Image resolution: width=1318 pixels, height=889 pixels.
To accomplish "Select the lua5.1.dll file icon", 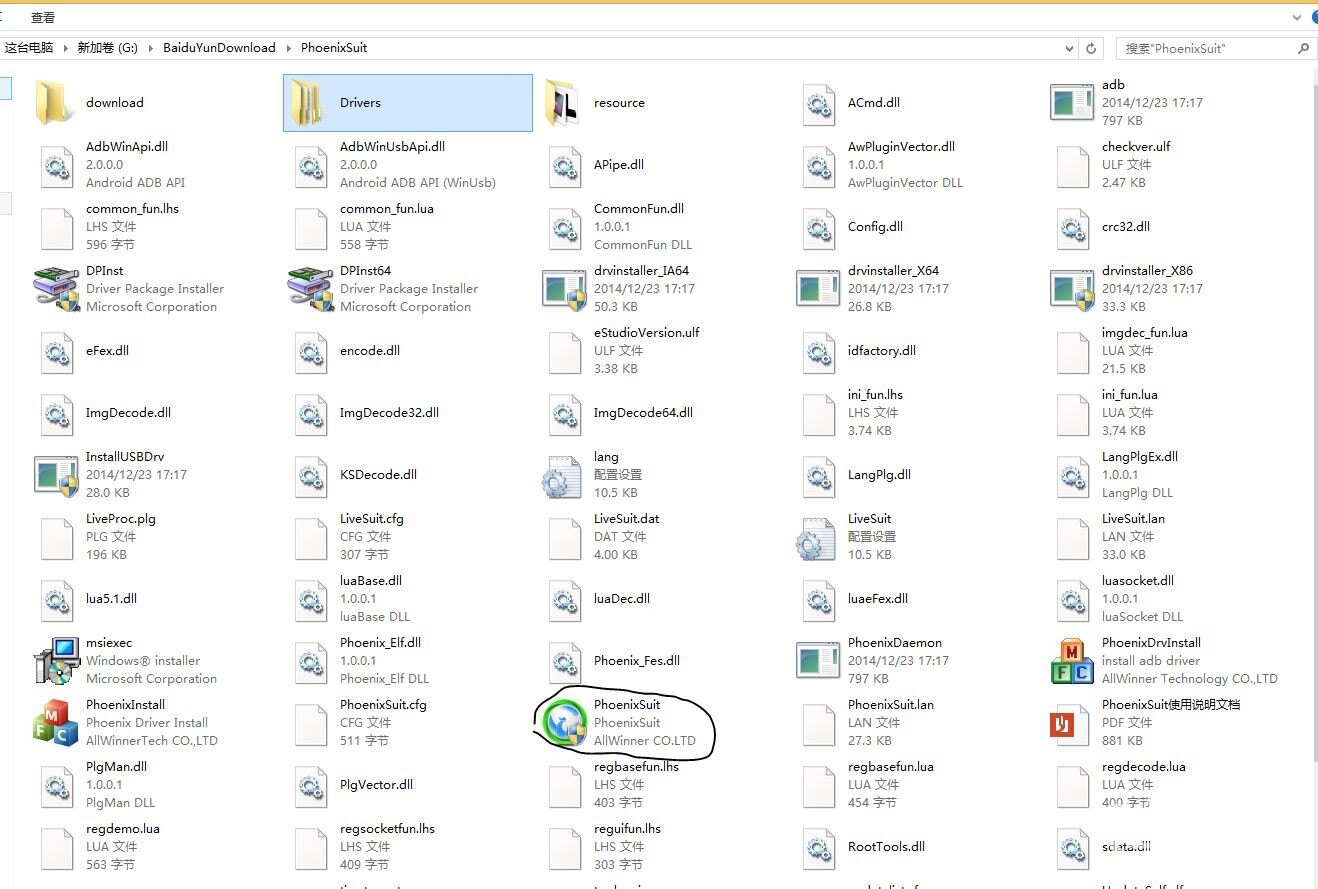I will [x=56, y=599].
